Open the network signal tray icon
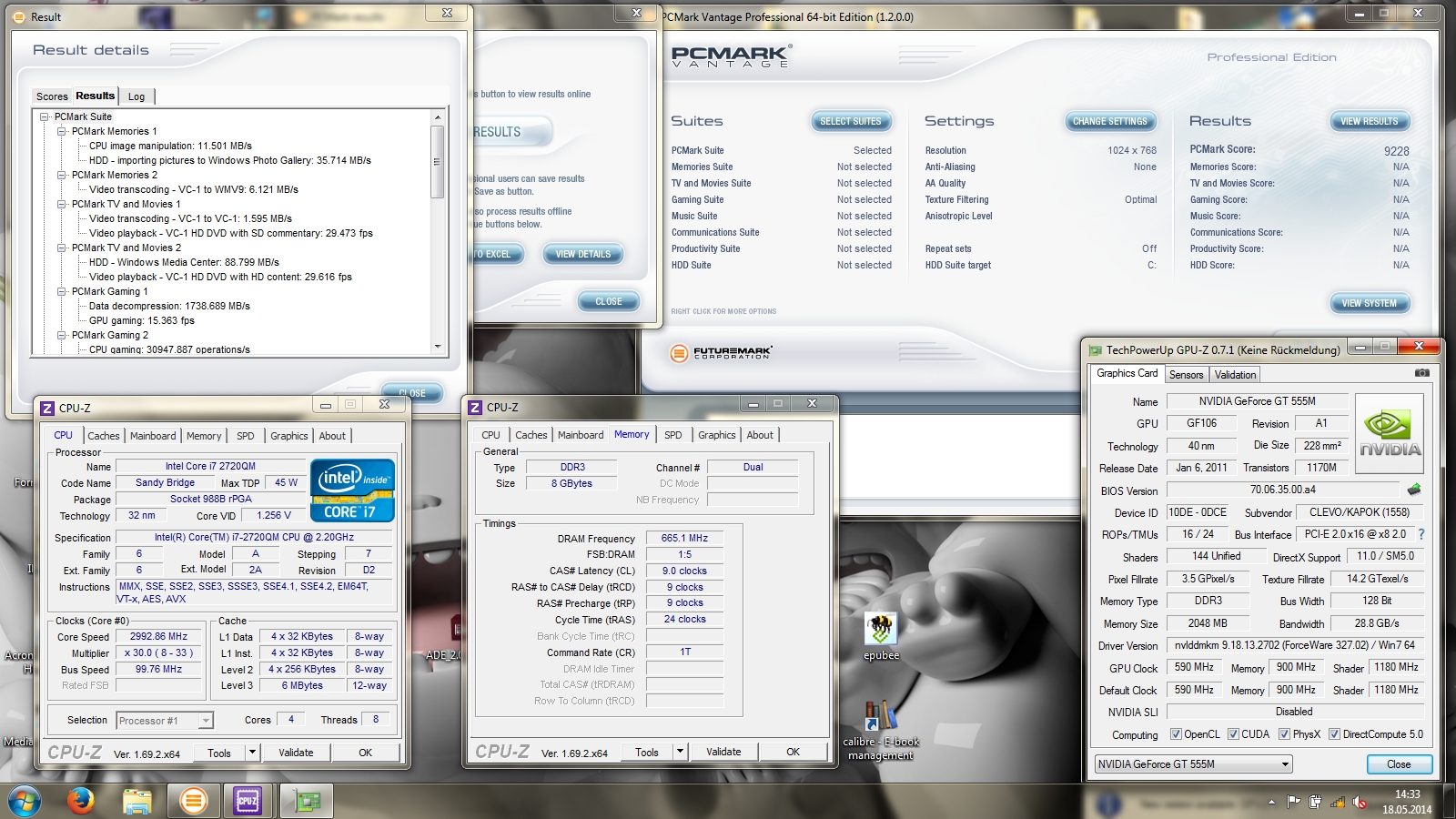The height and width of the screenshot is (819, 1456). pos(1338,802)
